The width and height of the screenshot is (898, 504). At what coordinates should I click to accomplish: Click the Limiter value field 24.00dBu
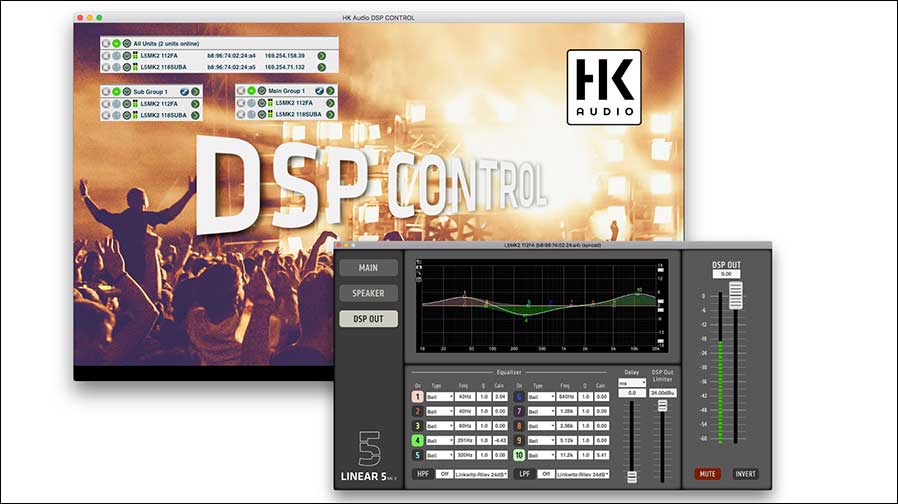click(x=663, y=393)
